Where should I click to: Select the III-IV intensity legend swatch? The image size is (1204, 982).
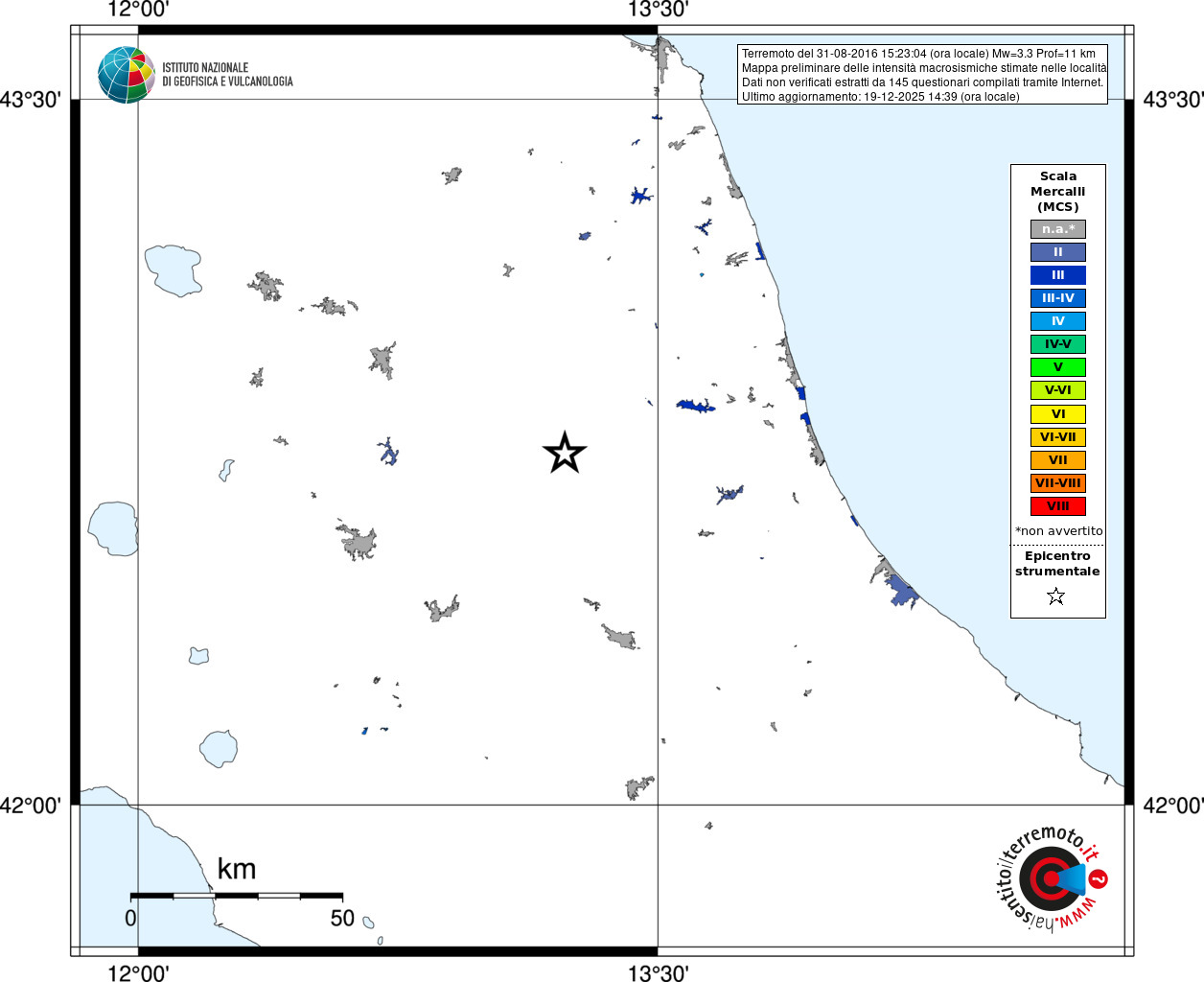click(x=1058, y=298)
